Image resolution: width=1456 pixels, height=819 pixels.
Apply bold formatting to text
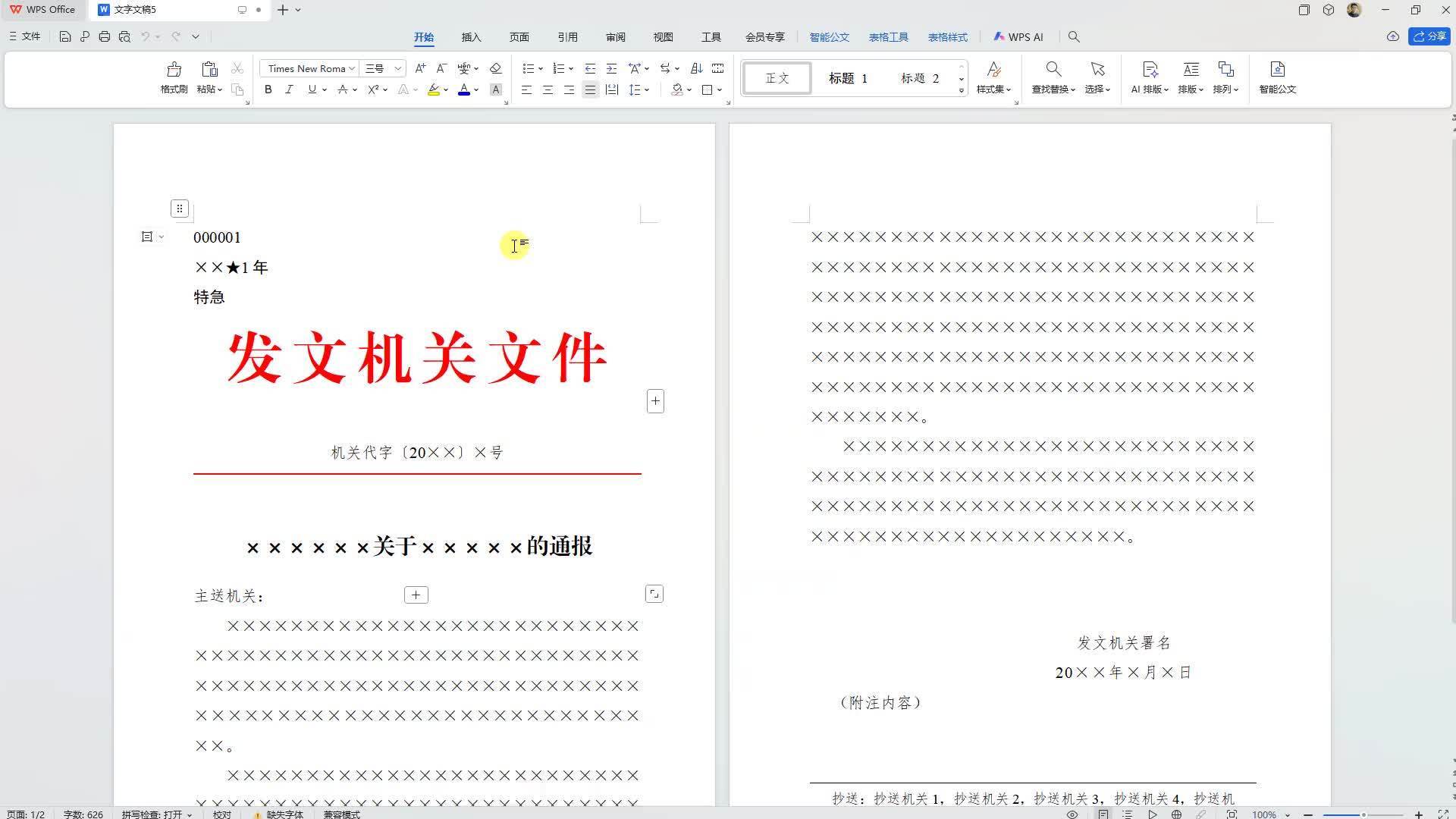click(268, 89)
